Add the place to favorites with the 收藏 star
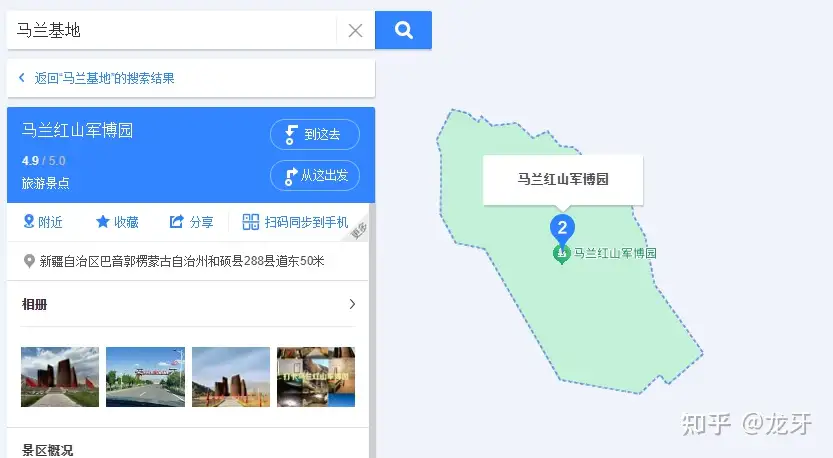 pos(117,222)
